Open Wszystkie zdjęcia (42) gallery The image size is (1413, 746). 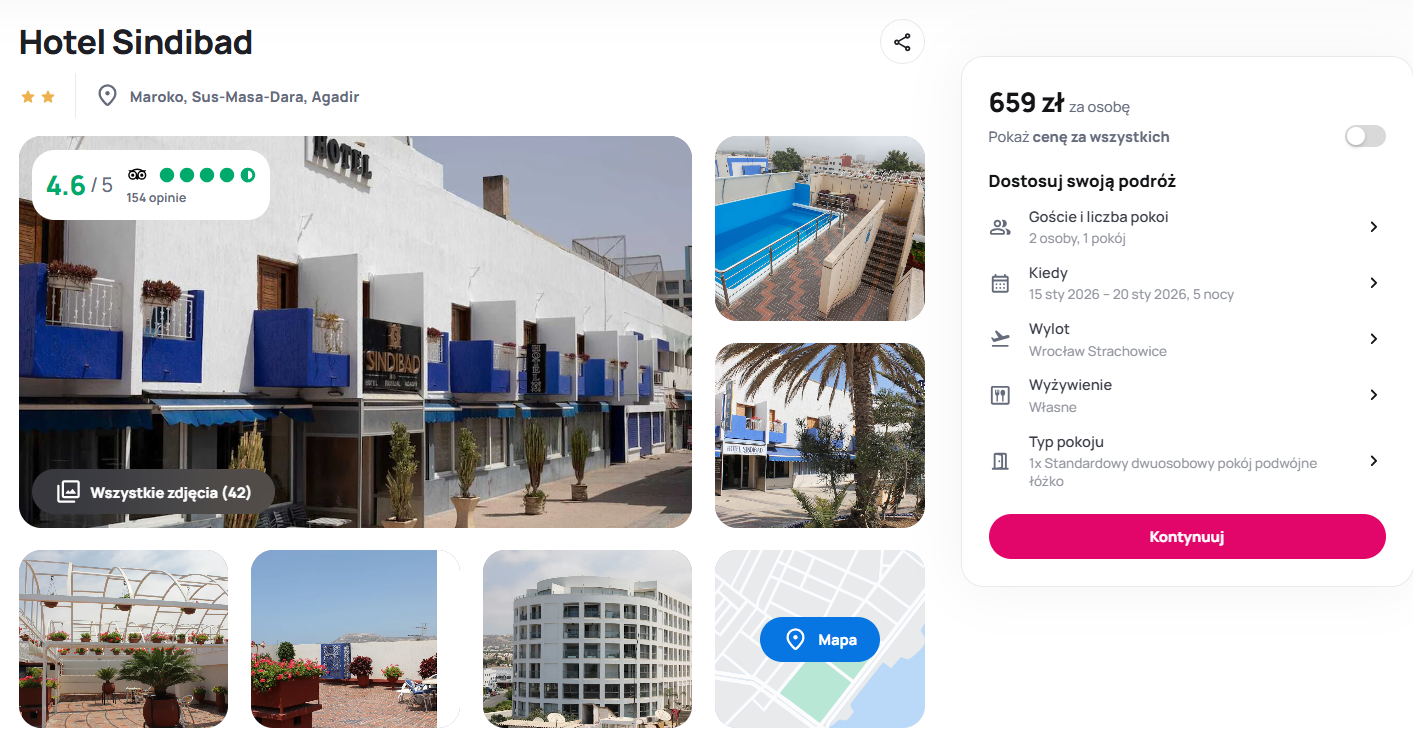pos(153,492)
